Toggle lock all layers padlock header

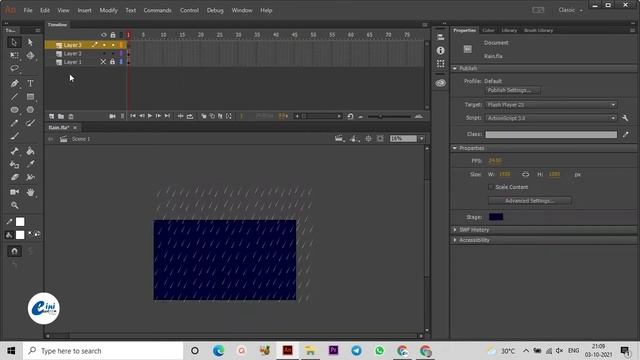tap(113, 35)
